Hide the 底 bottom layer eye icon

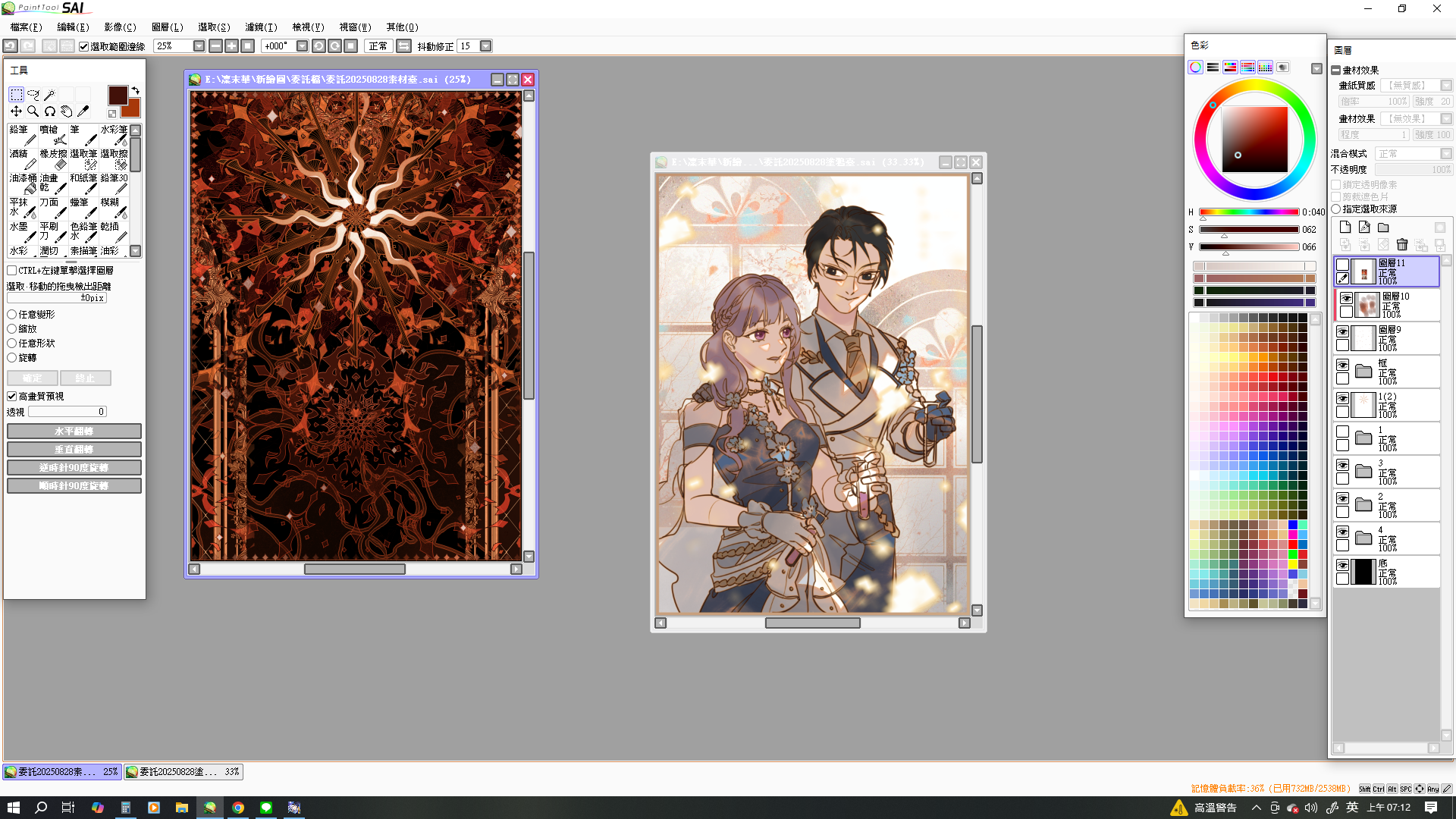click(x=1343, y=565)
